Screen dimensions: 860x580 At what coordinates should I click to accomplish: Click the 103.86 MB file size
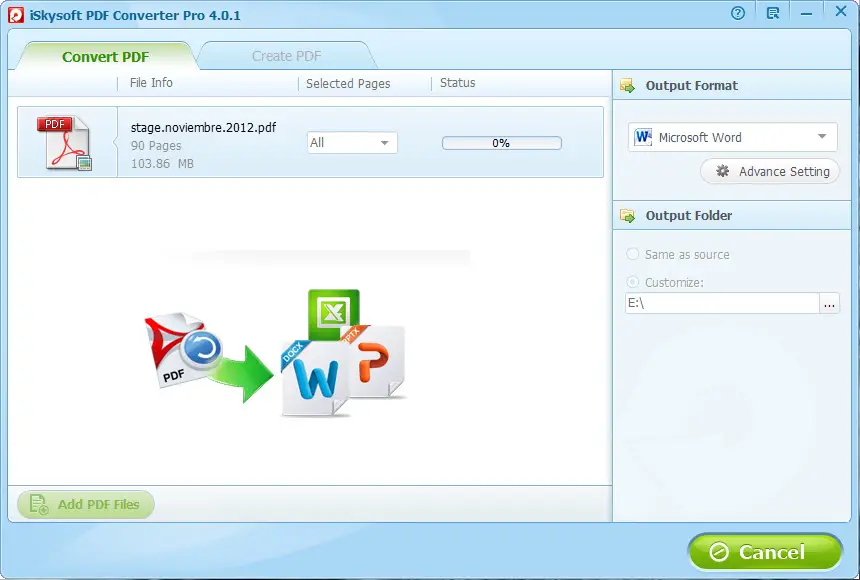162,164
